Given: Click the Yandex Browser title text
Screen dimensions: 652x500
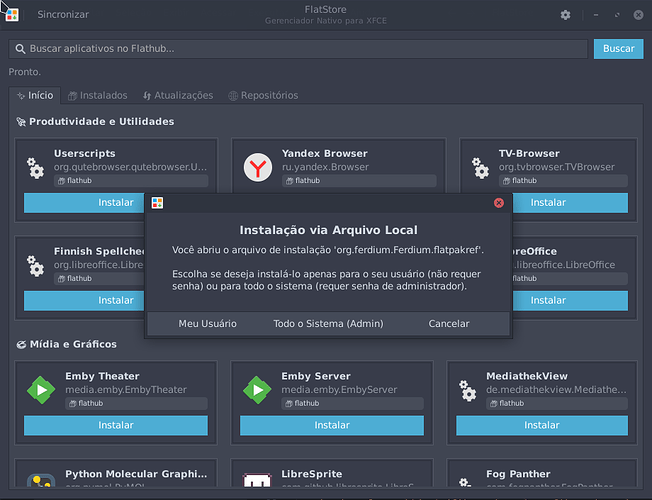Looking at the screenshot, I should pyautogui.click(x=325, y=153).
